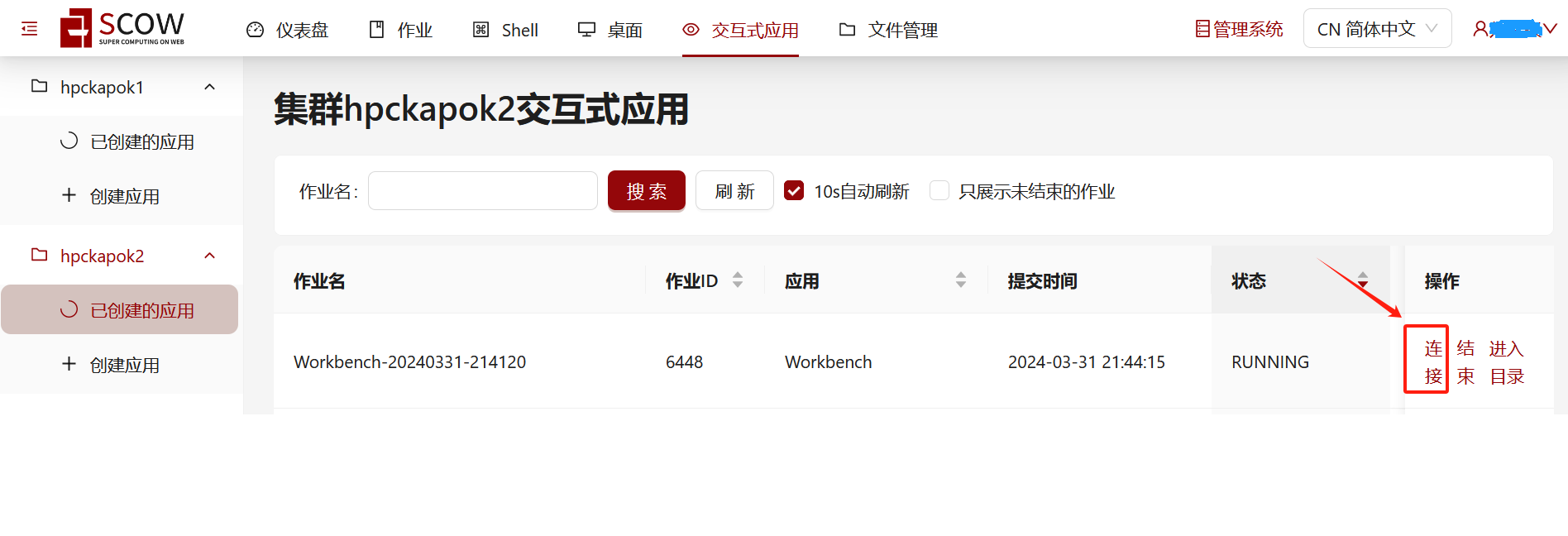Click the job book icon

coord(376,30)
